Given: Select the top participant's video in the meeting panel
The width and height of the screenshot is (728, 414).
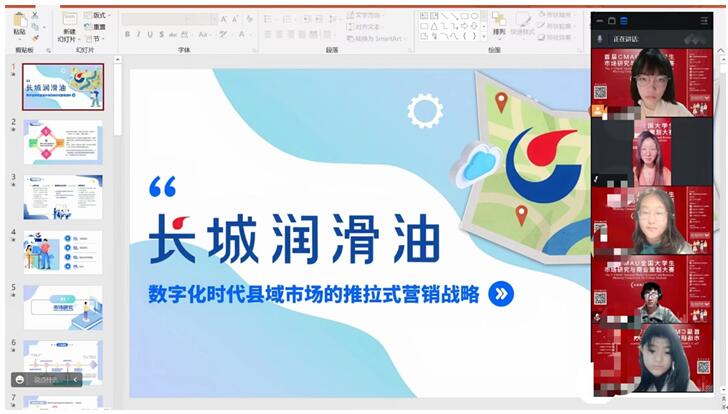Looking at the screenshot, I should [652, 83].
